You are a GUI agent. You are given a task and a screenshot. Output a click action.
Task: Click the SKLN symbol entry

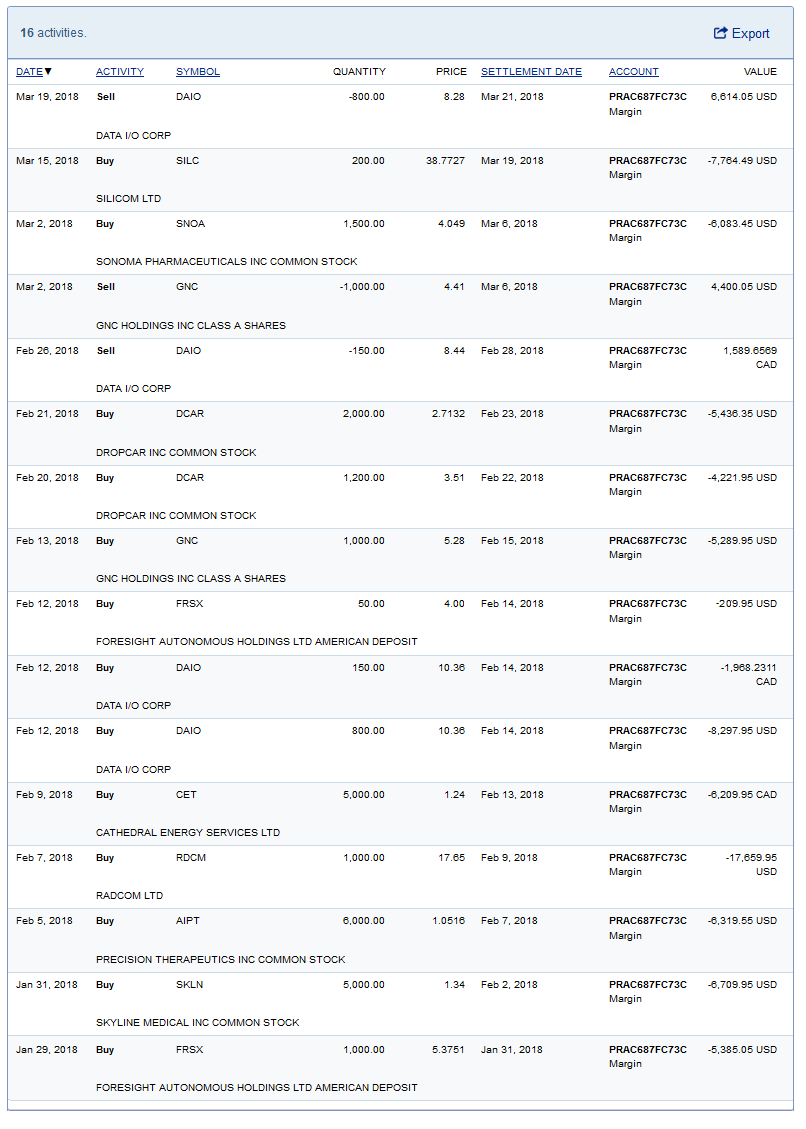(189, 985)
